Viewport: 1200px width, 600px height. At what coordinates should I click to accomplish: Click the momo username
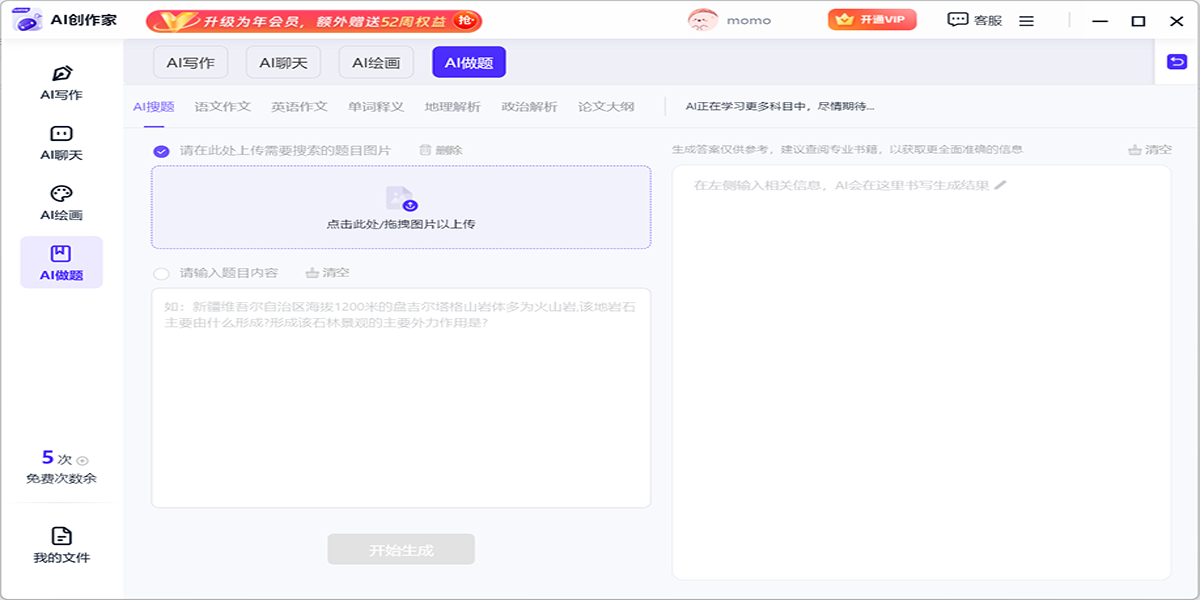(x=747, y=20)
